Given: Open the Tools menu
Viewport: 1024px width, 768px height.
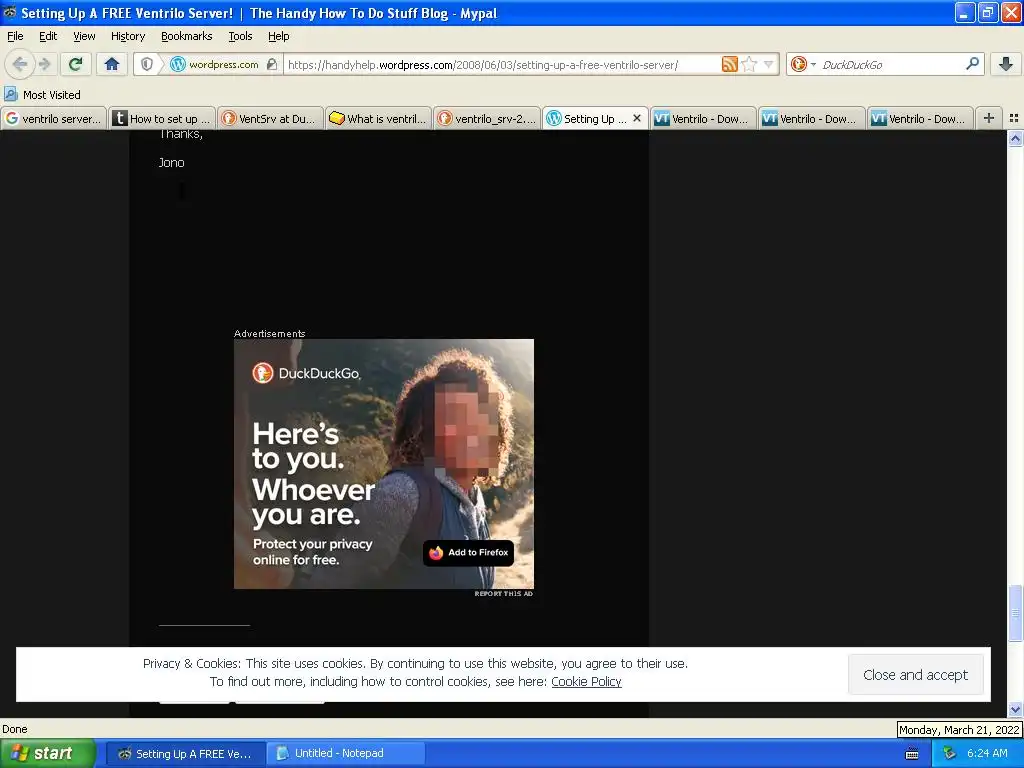Looking at the screenshot, I should [240, 36].
